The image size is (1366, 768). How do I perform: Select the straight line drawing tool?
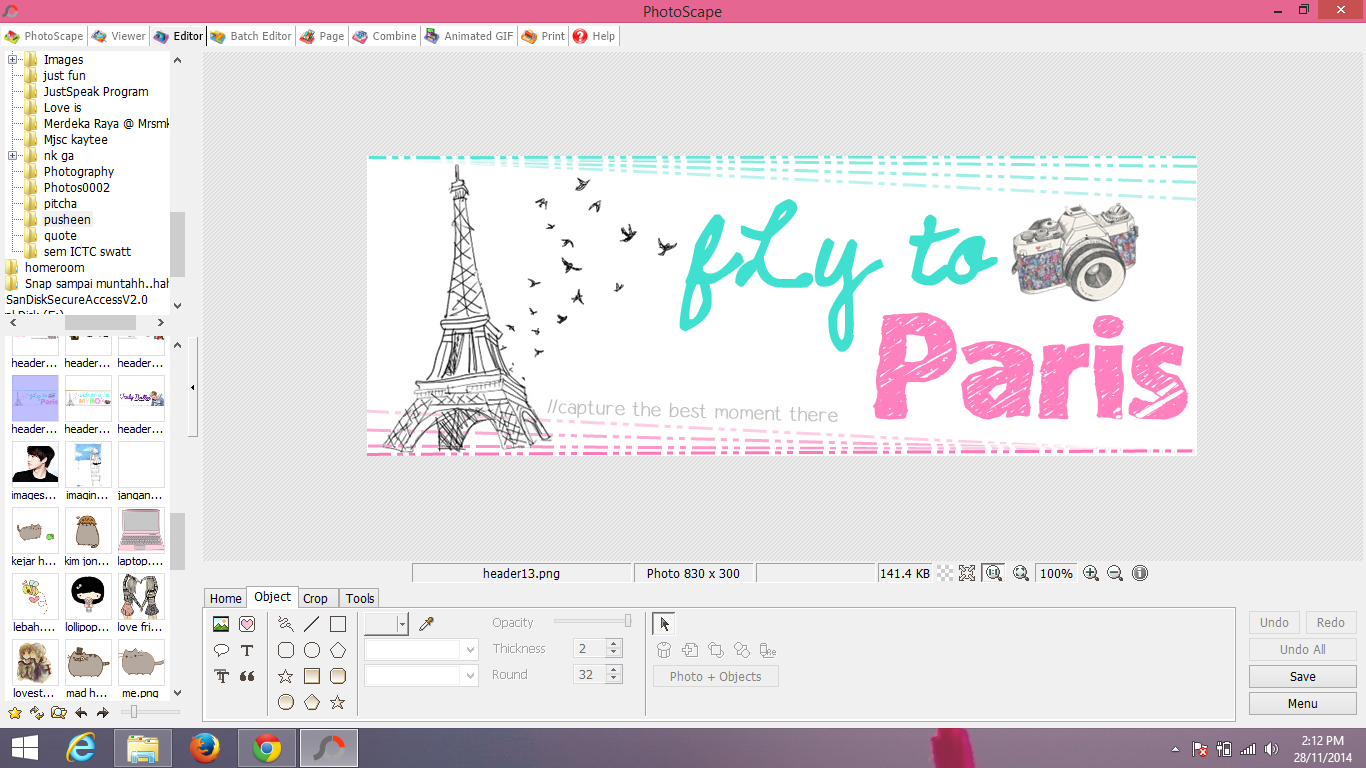[x=312, y=624]
